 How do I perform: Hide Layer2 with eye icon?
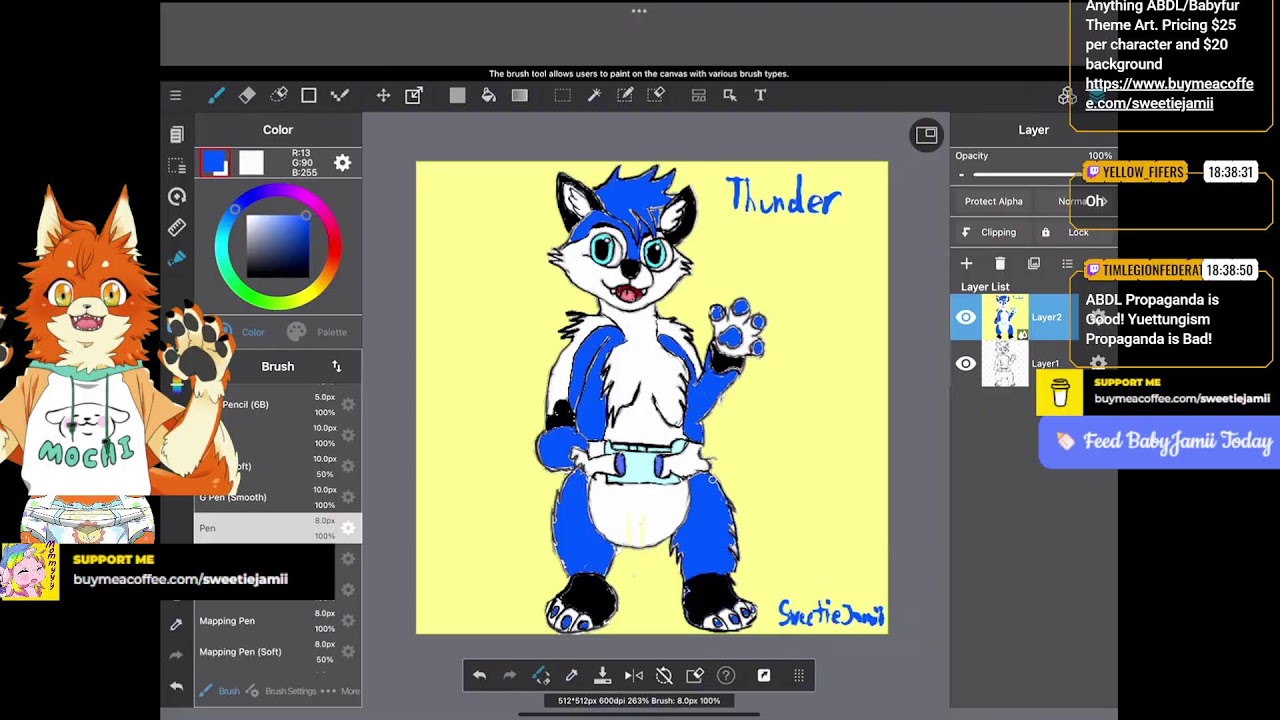tap(965, 318)
